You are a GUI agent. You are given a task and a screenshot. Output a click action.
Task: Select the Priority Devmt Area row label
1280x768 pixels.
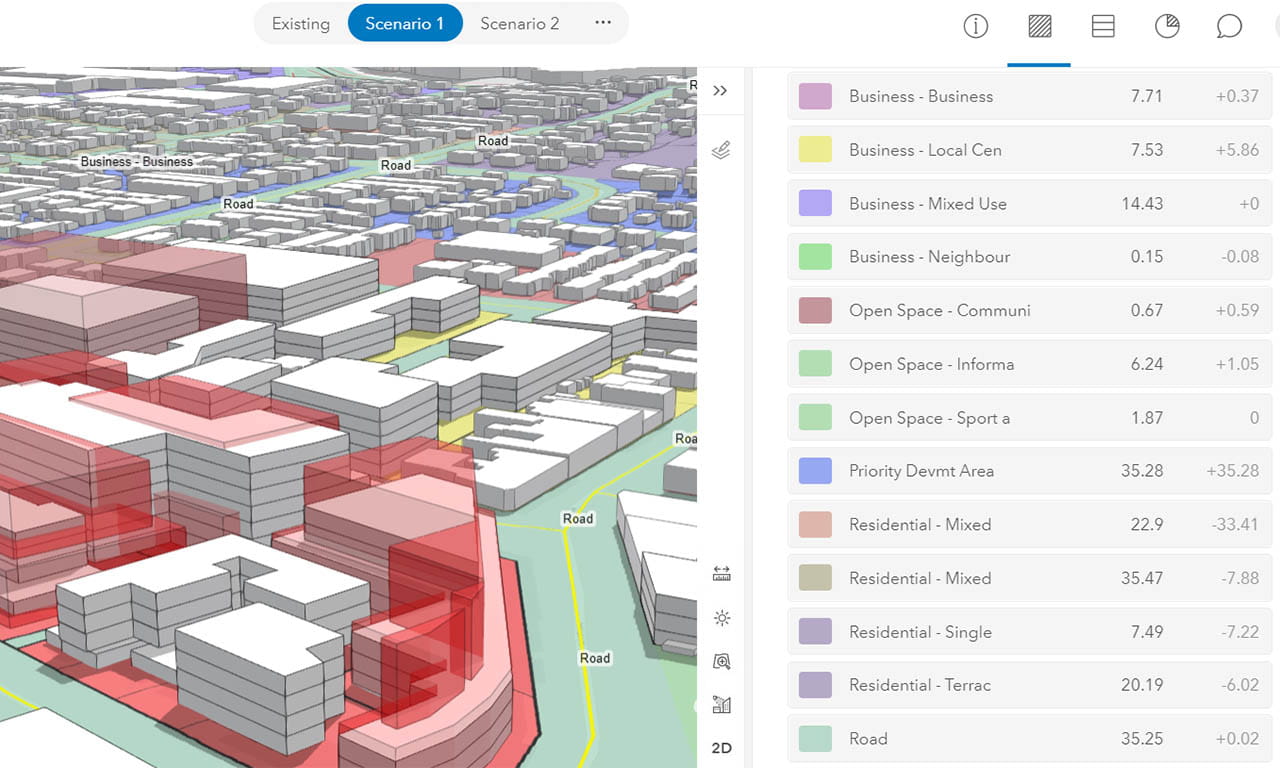point(921,471)
